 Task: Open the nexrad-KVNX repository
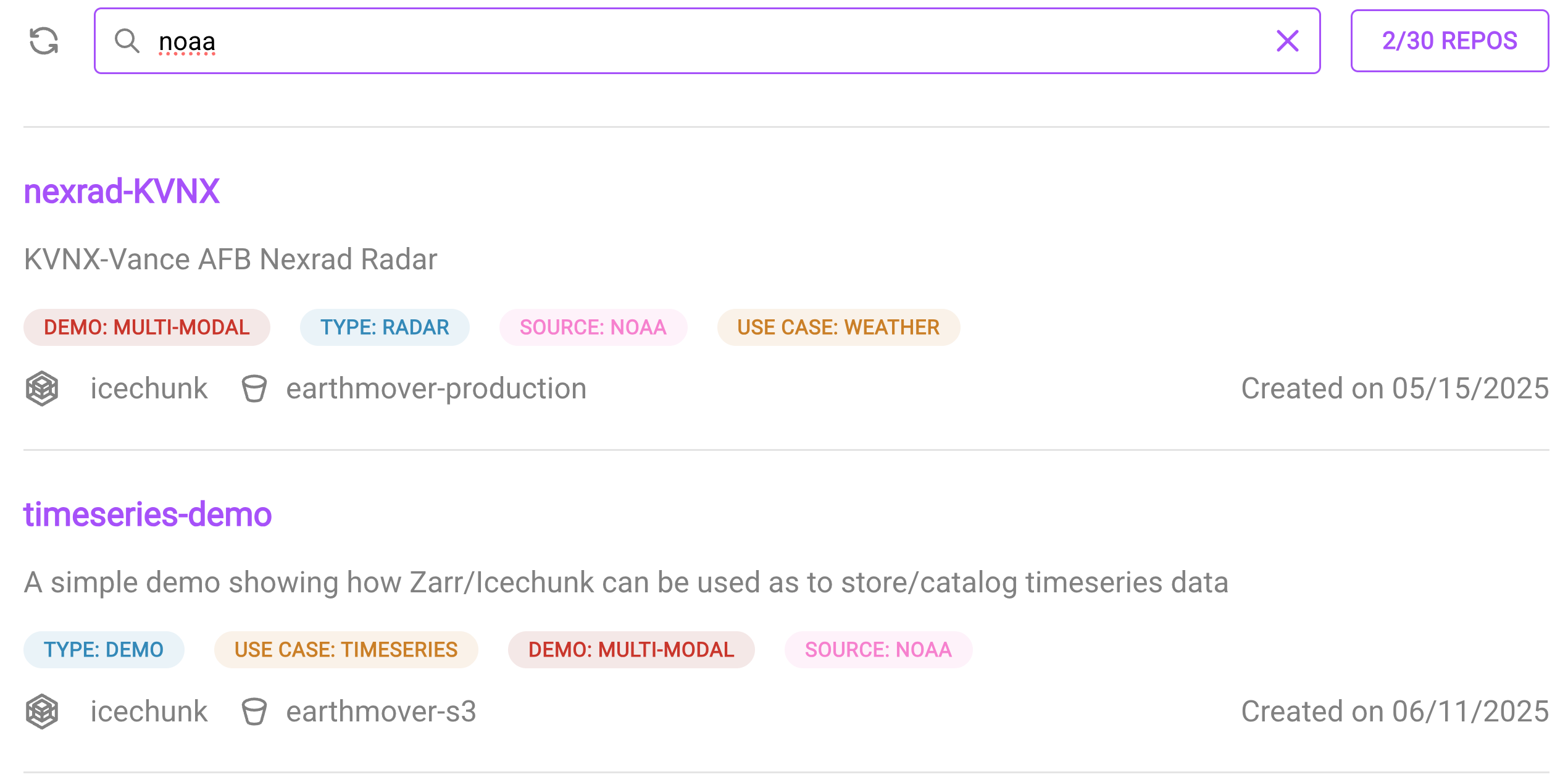pos(122,191)
